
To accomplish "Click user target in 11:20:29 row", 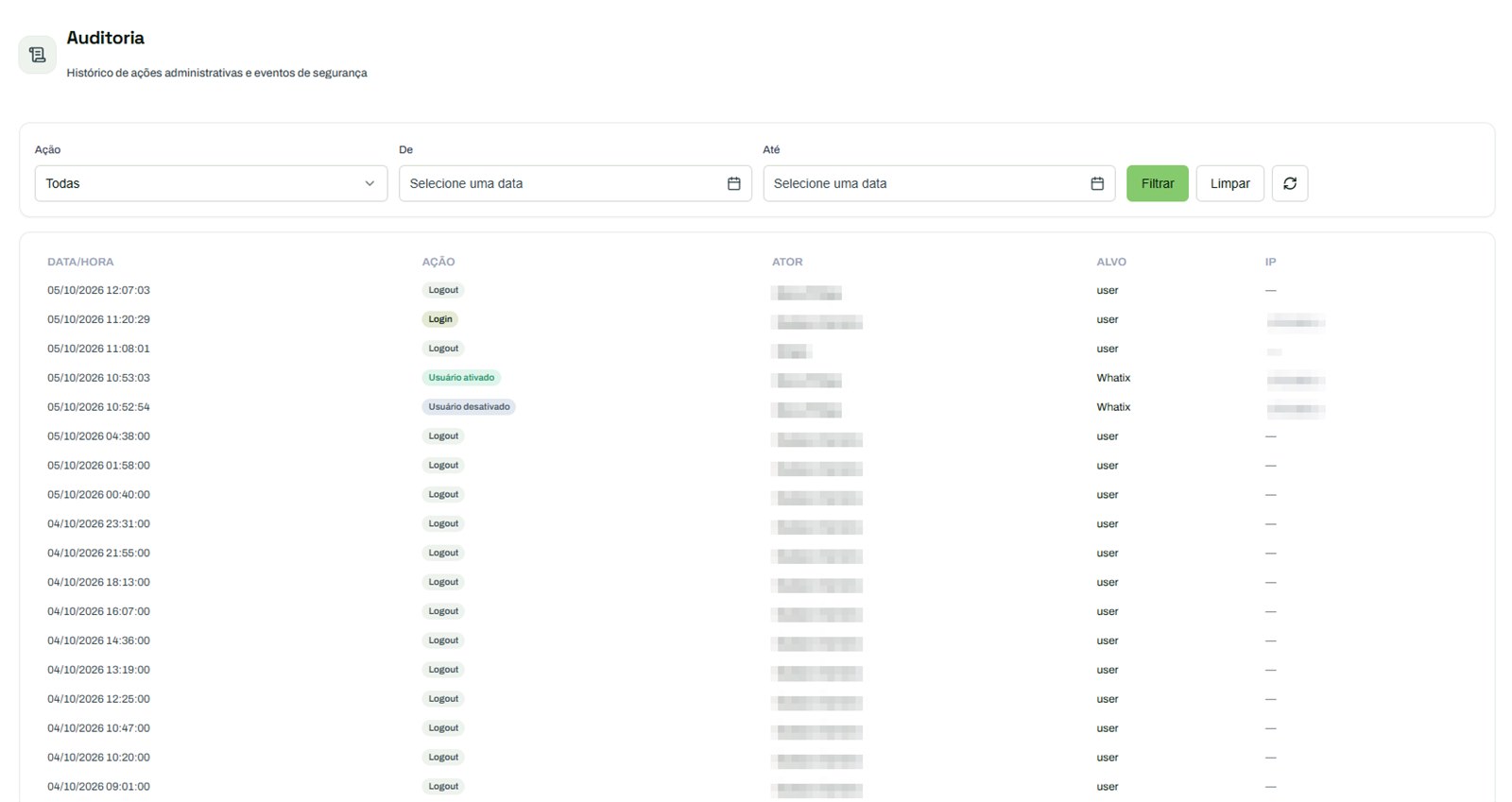I will 1108,319.
